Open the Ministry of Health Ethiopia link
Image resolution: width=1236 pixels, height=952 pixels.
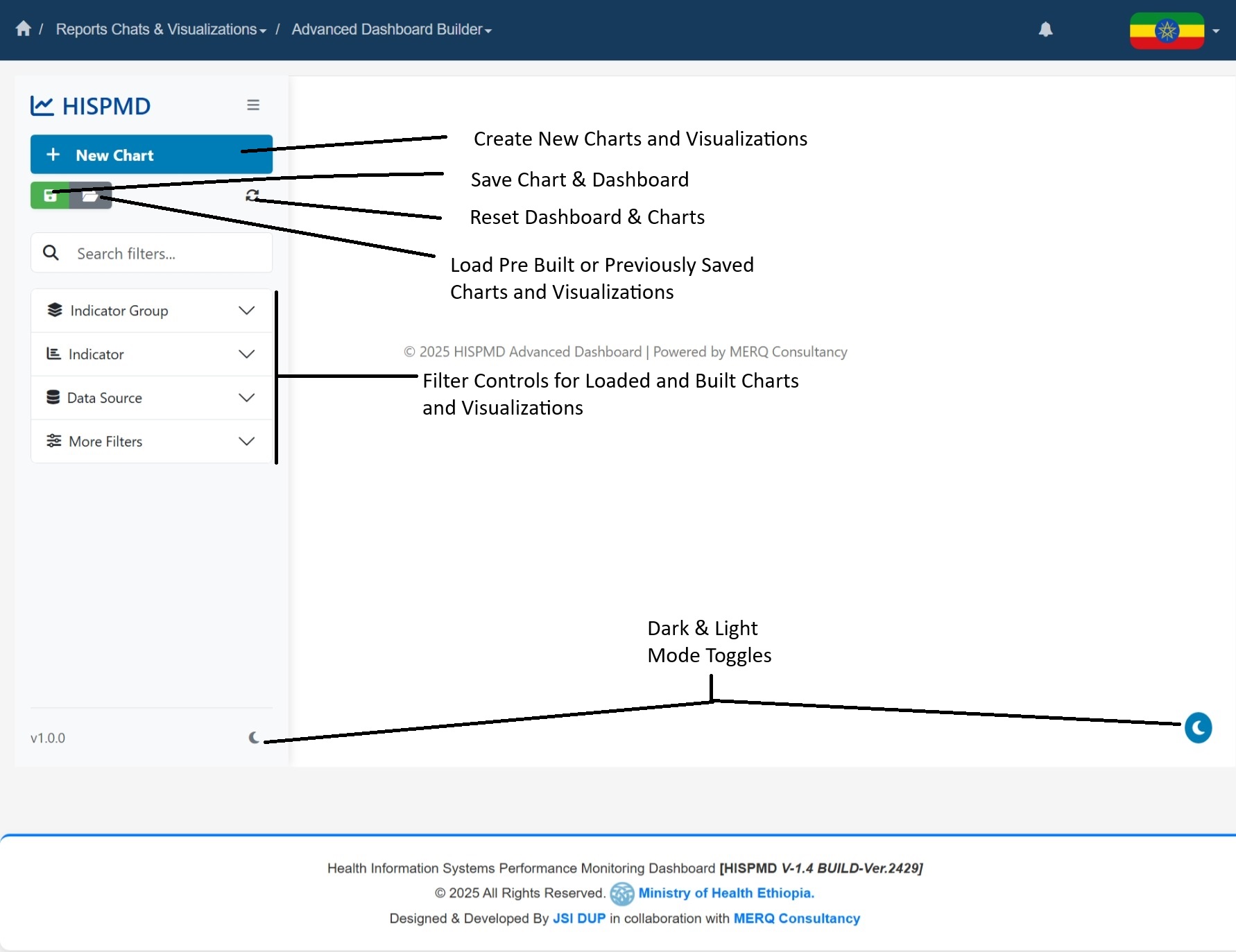coord(726,893)
